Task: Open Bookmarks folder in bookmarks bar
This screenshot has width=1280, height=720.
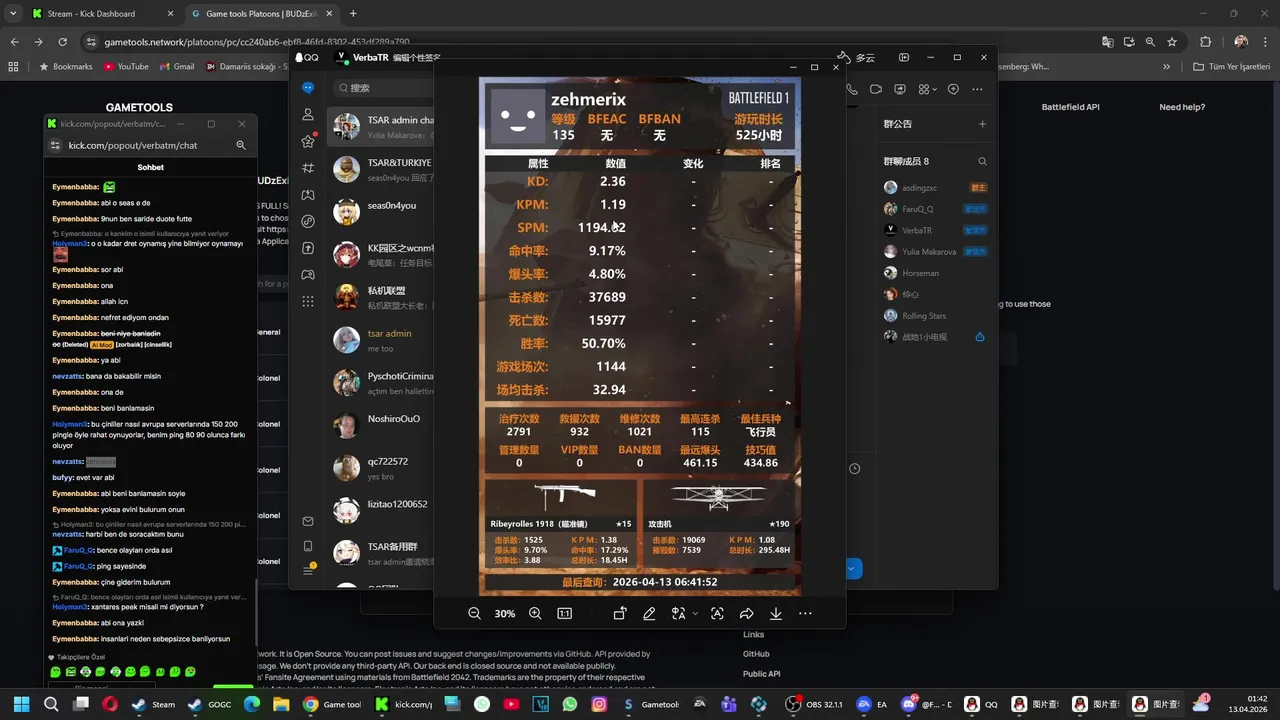Action: [x=66, y=67]
